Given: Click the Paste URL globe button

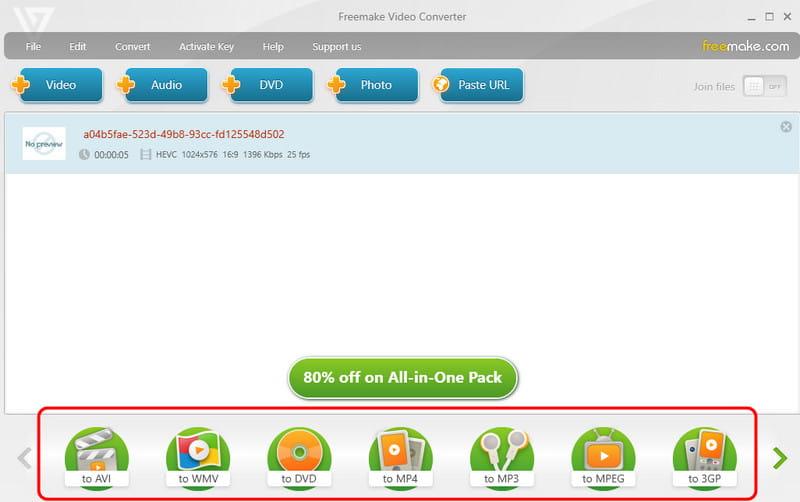Looking at the screenshot, I should click(477, 85).
